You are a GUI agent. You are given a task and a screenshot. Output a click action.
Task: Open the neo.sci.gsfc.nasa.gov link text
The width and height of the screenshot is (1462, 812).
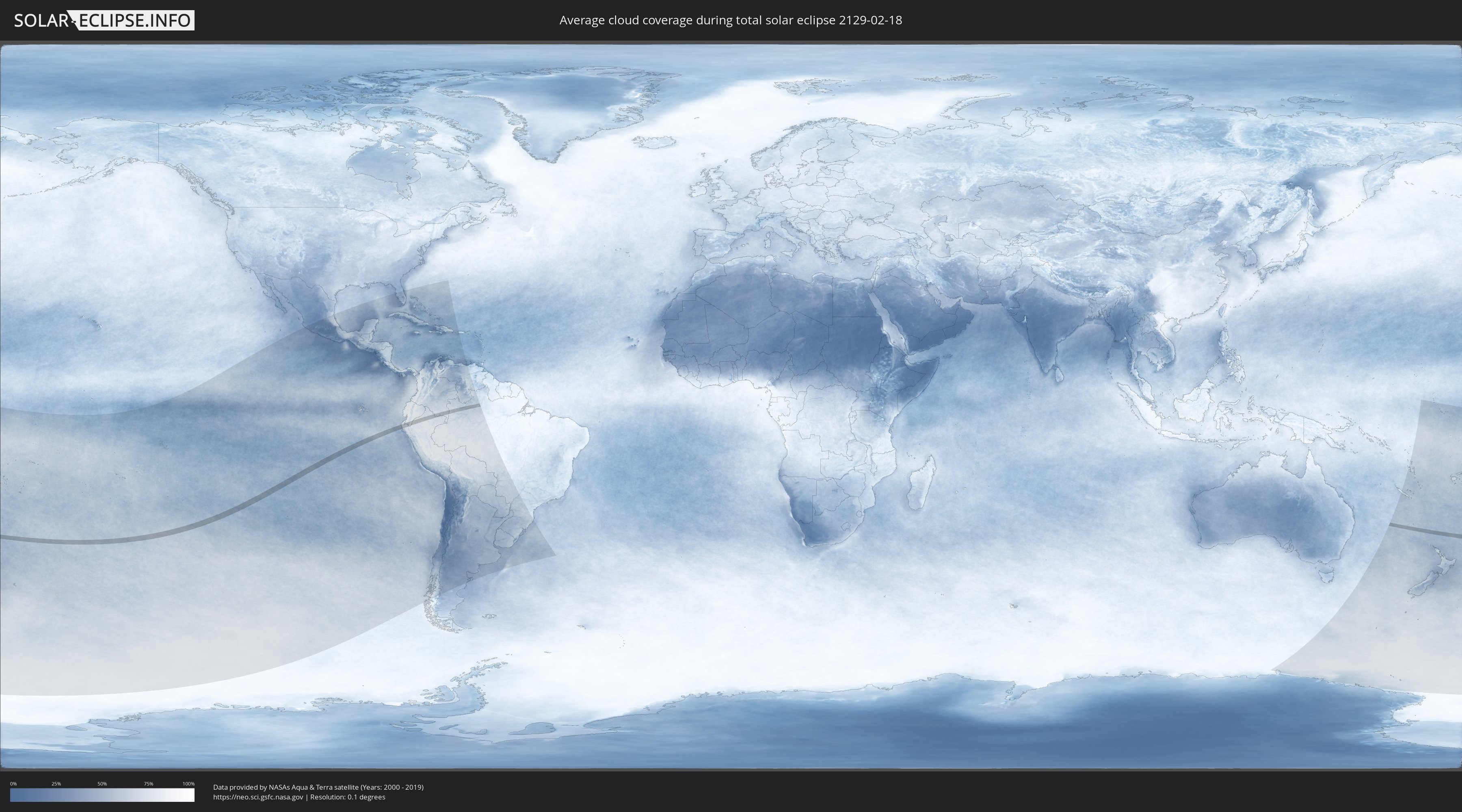pyautogui.click(x=258, y=797)
